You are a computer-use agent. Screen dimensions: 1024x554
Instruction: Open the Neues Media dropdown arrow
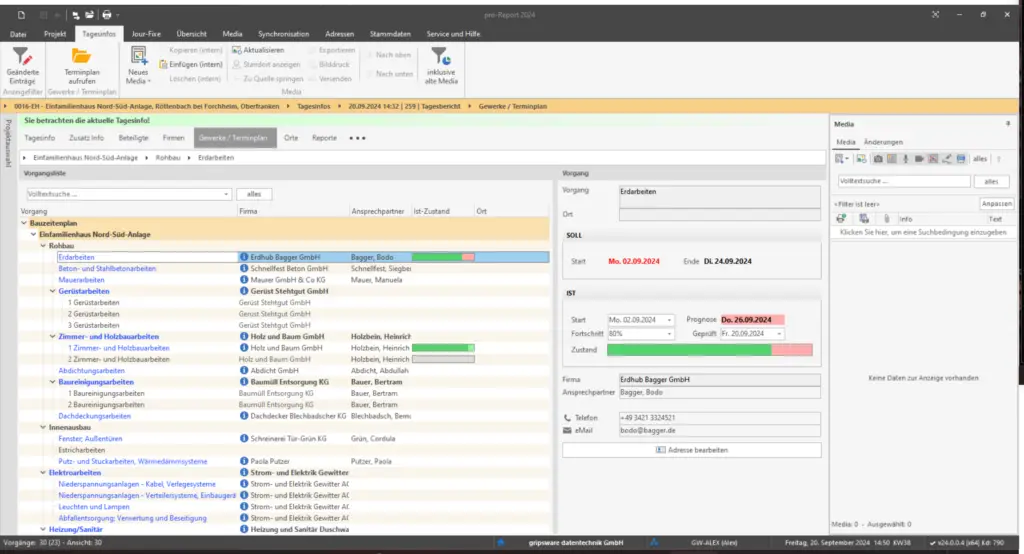pyautogui.click(x=150, y=82)
